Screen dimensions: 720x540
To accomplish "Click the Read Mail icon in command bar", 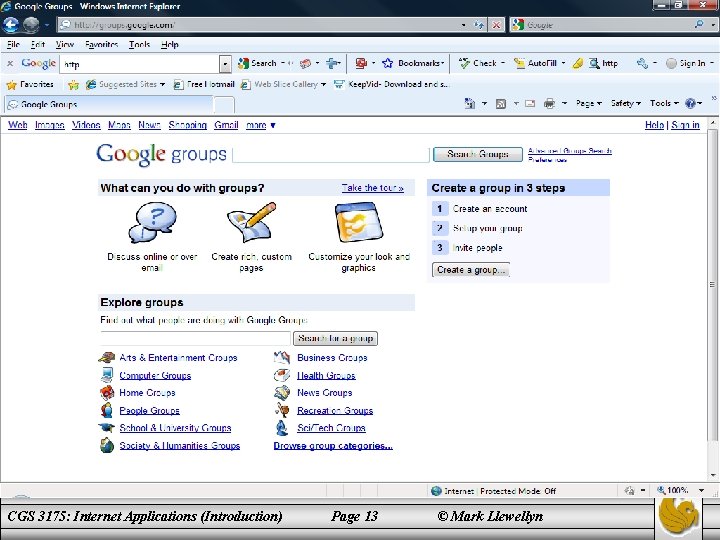I will click(x=530, y=104).
